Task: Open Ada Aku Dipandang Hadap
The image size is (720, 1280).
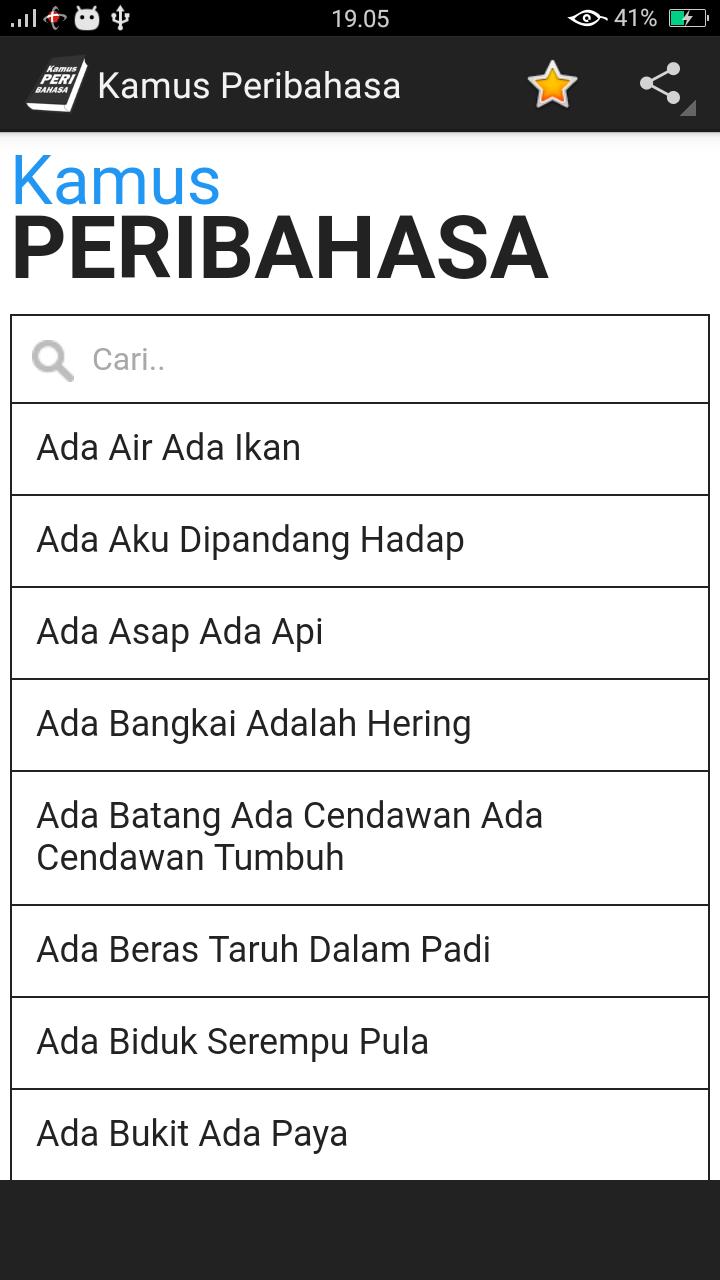Action: coord(360,541)
